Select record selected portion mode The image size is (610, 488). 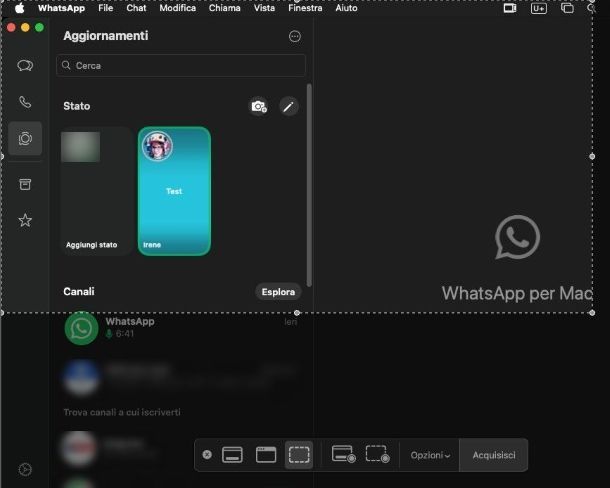pos(377,454)
